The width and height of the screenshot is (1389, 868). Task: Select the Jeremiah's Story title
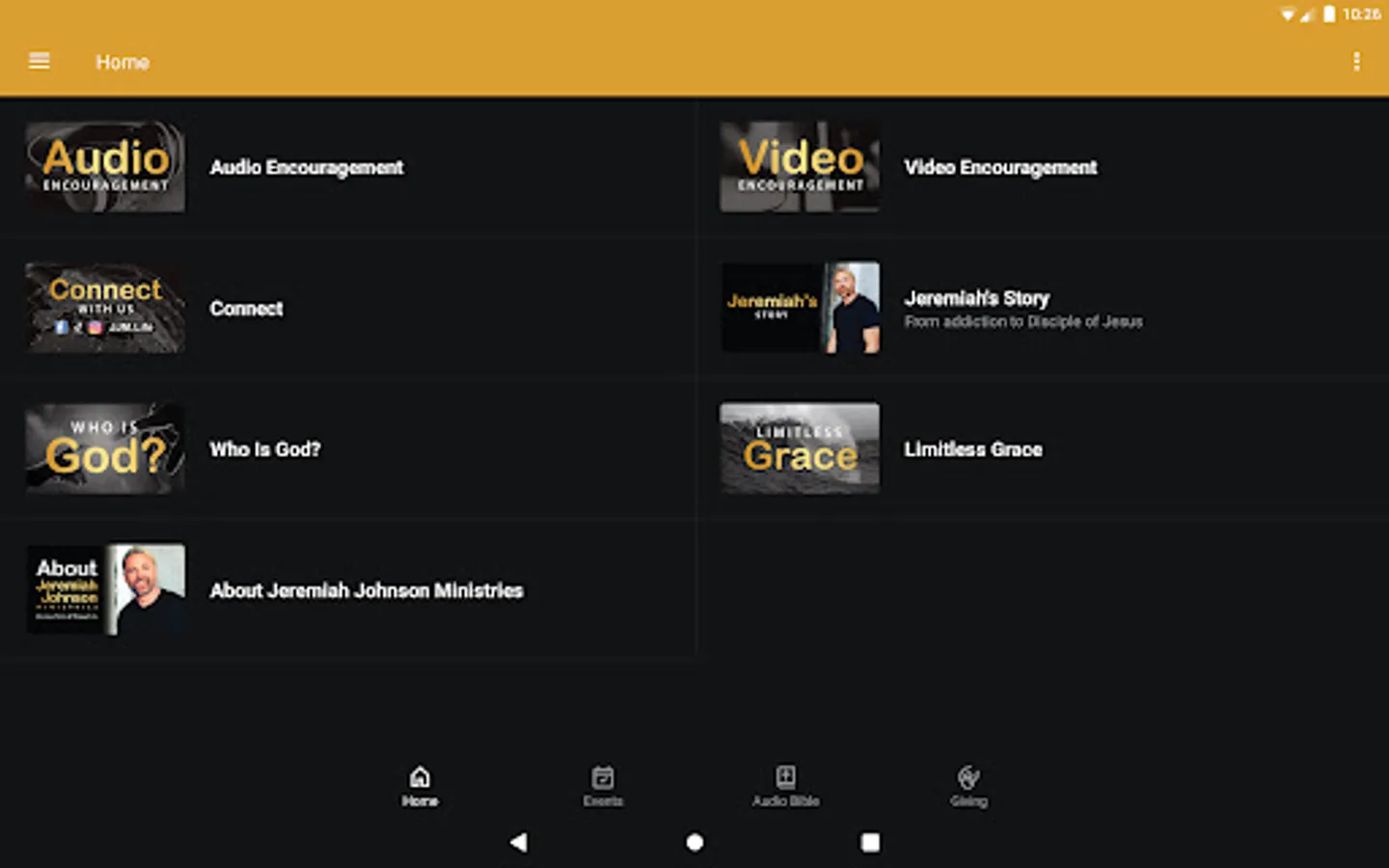pyautogui.click(x=976, y=298)
